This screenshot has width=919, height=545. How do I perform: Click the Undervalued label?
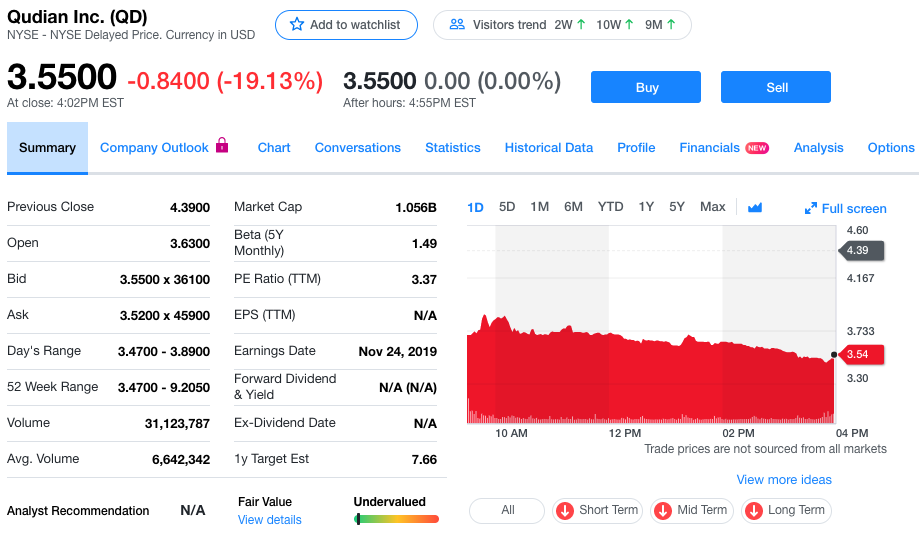(390, 502)
